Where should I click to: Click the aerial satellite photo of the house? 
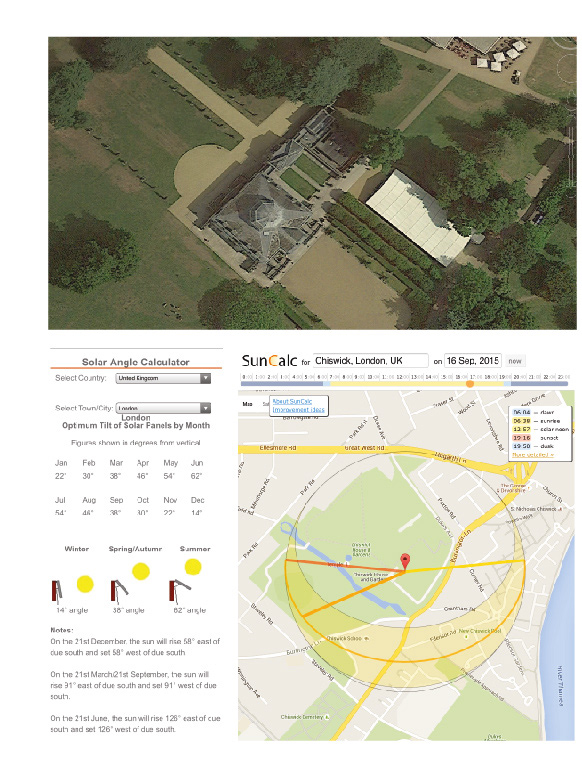pos(312,183)
